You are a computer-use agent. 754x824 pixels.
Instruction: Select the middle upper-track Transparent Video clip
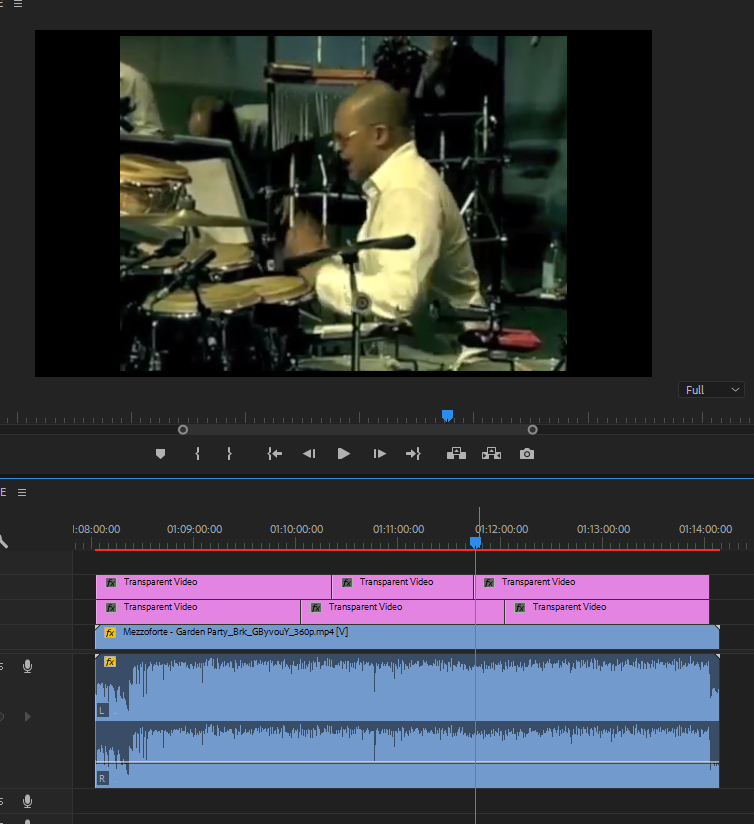(403, 587)
